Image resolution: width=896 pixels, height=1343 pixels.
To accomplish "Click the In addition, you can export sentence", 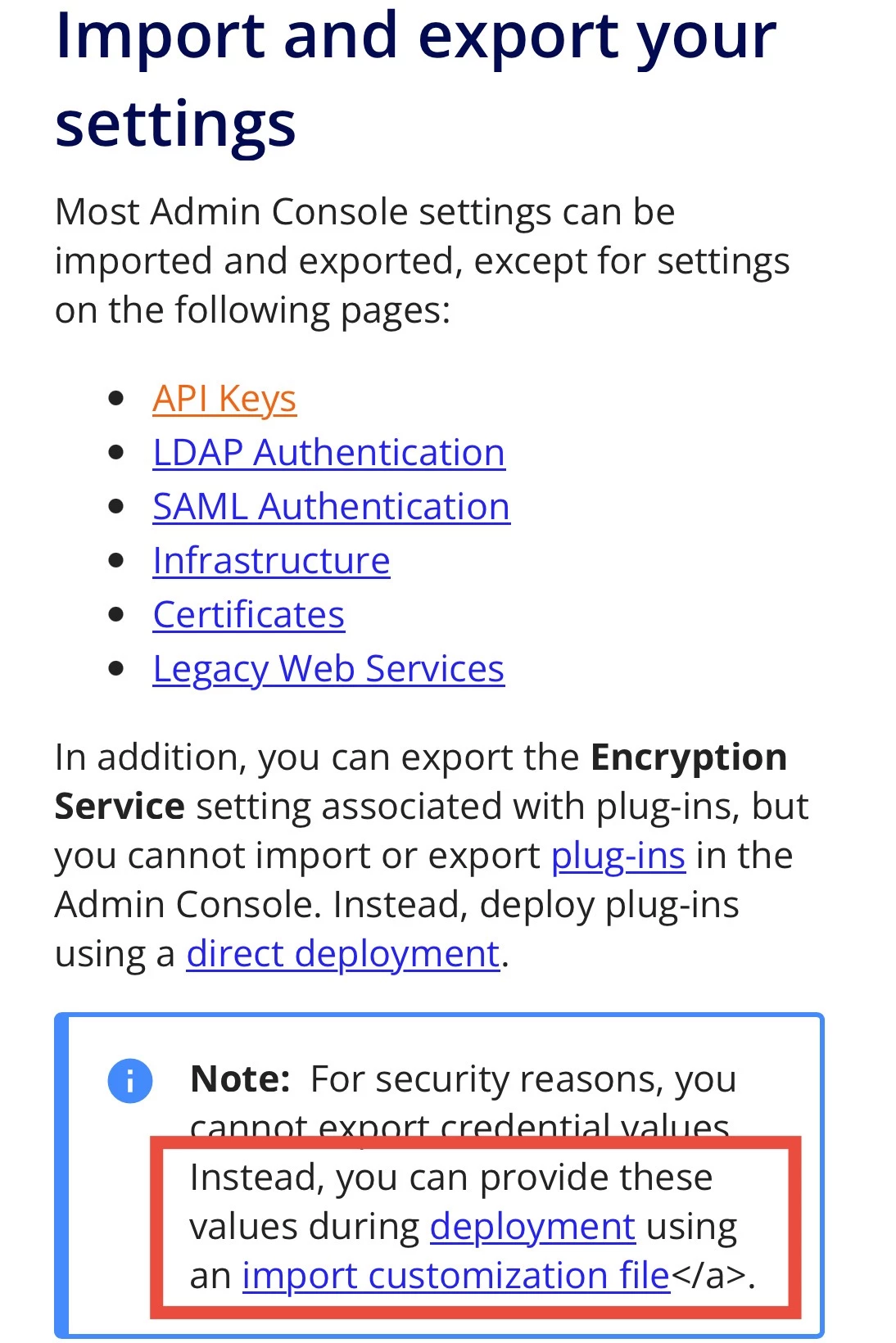I will (432, 855).
